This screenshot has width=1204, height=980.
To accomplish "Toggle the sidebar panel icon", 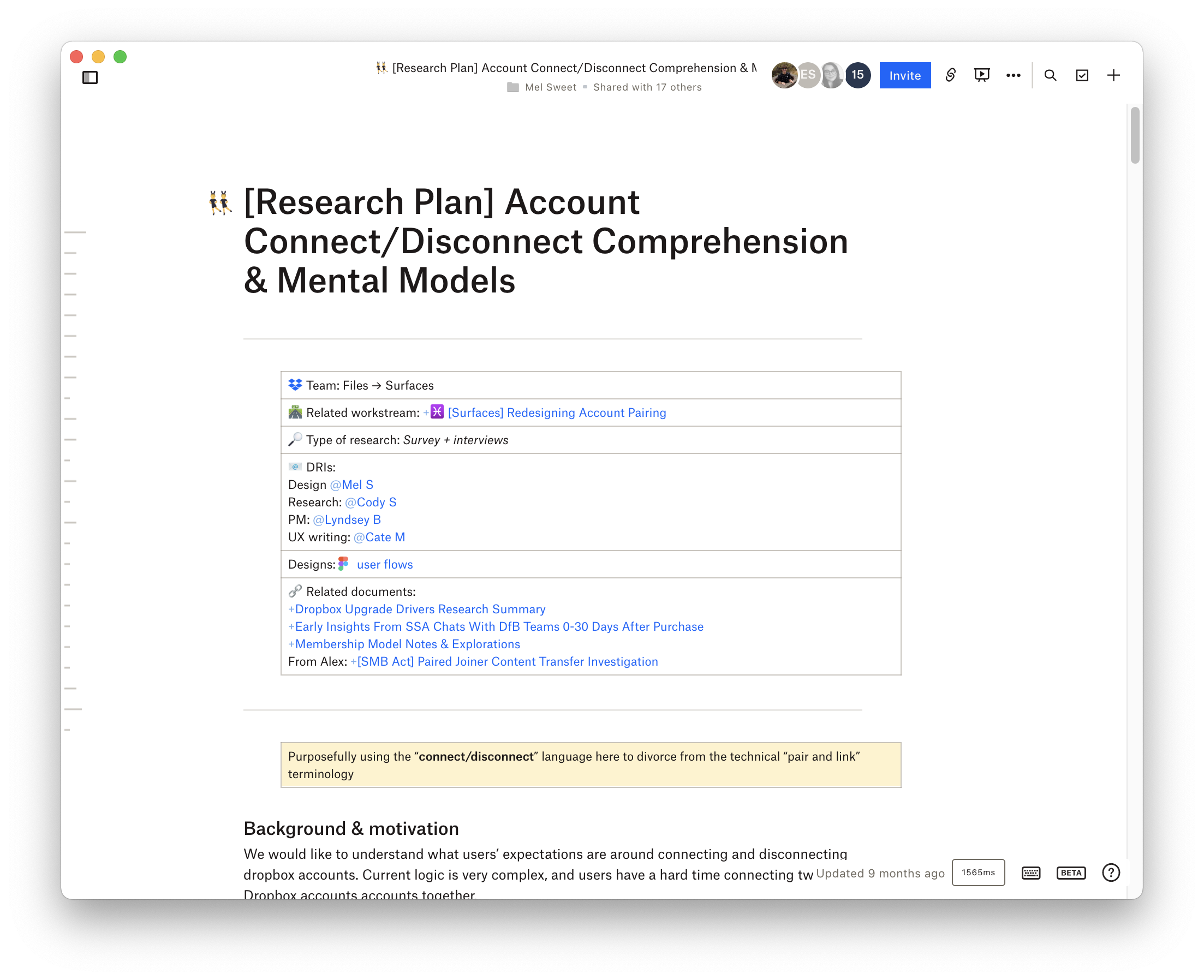I will 90,77.
